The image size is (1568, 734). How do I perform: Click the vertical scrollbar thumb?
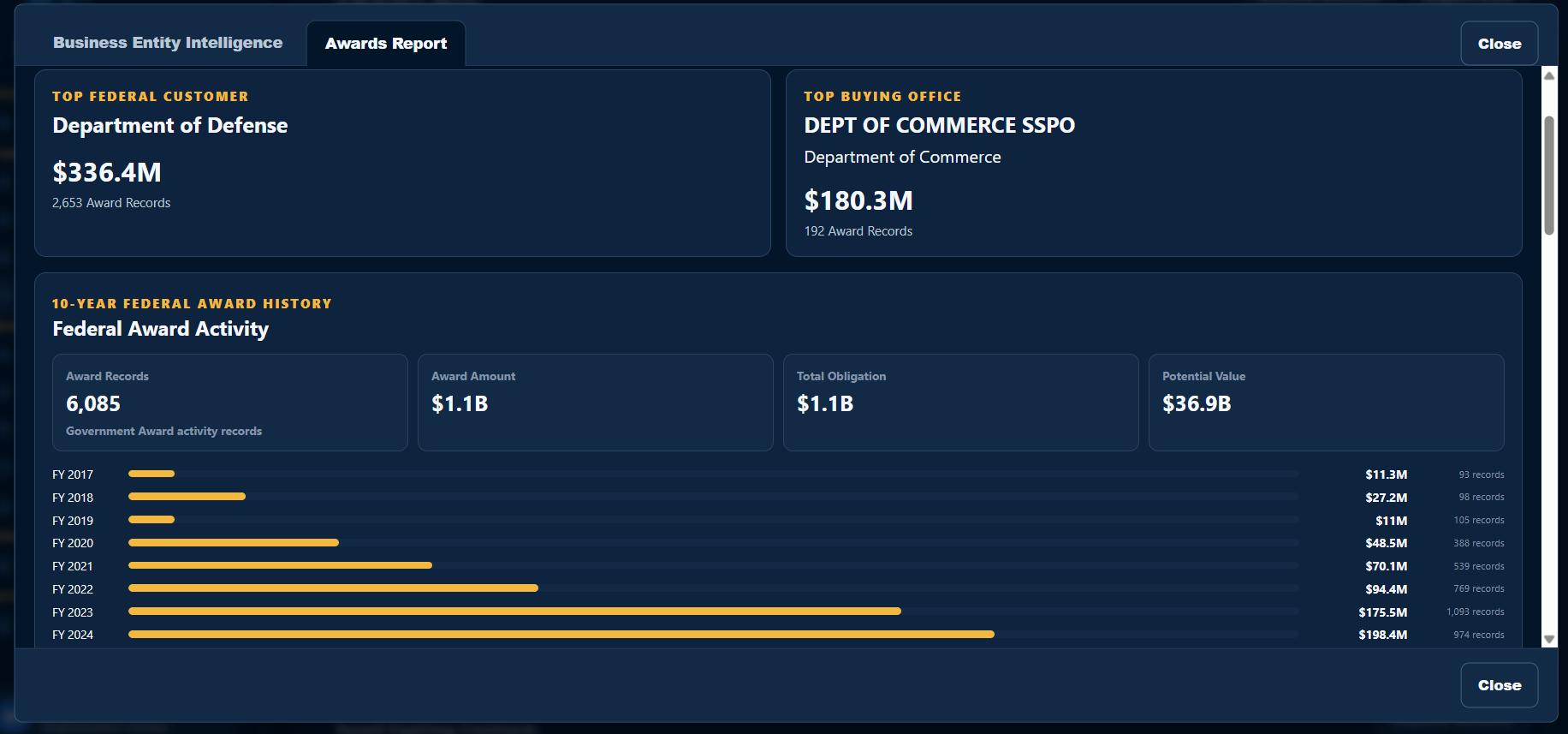click(x=1548, y=175)
